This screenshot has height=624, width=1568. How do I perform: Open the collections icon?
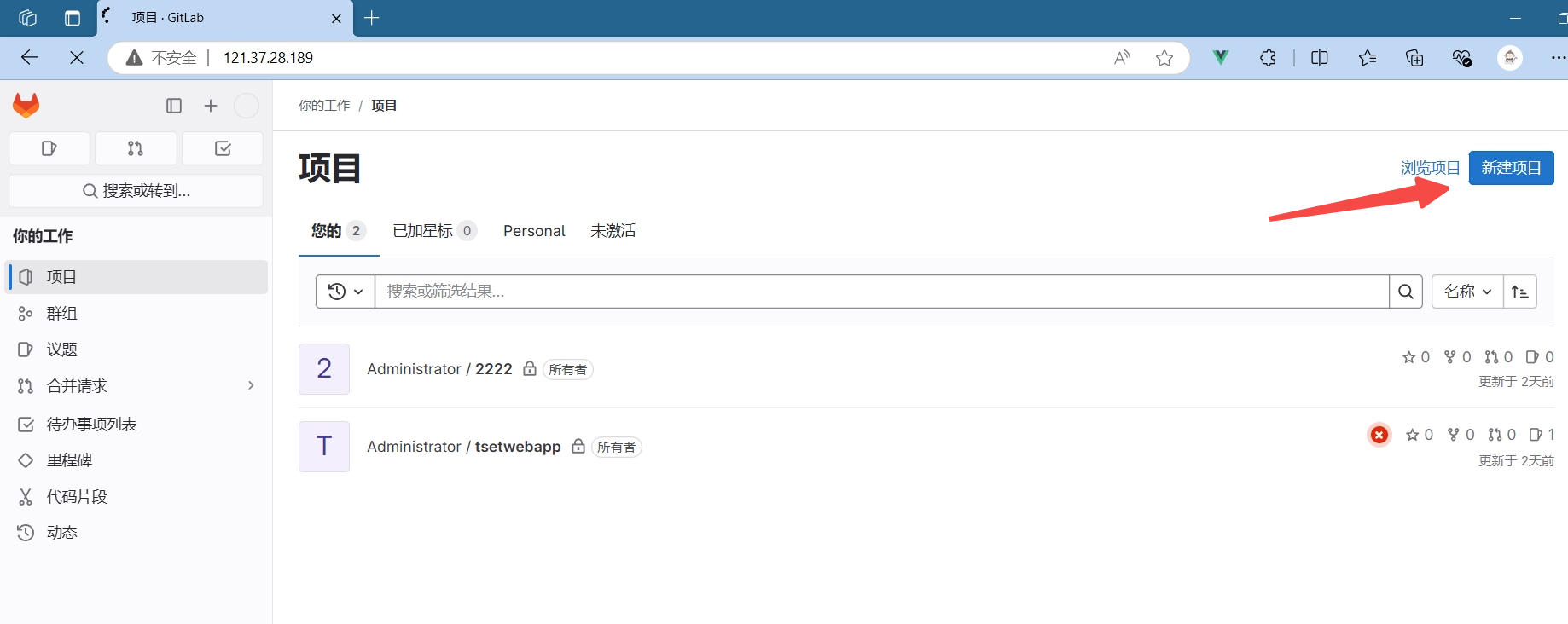coord(1414,58)
